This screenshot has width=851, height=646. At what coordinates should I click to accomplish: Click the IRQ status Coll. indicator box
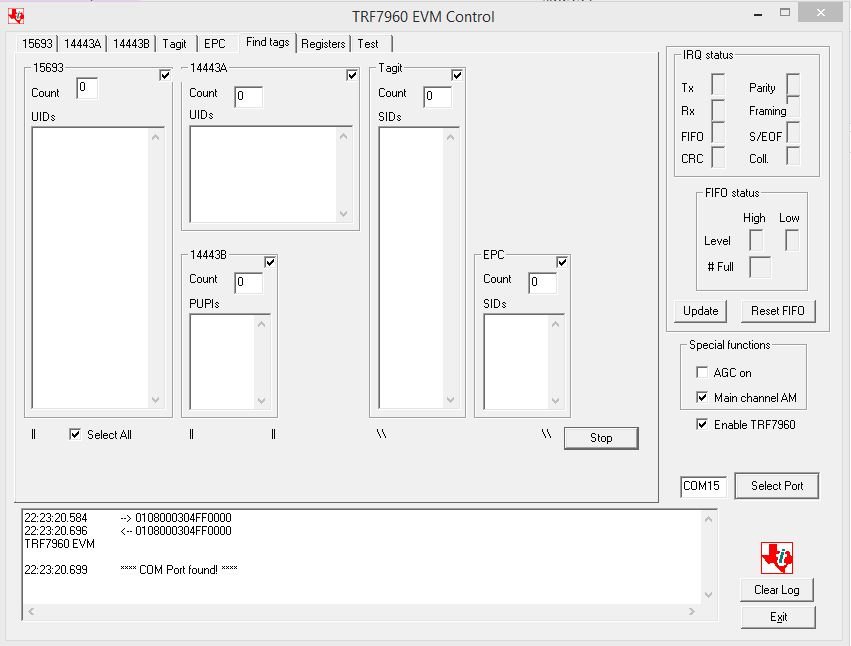click(793, 156)
